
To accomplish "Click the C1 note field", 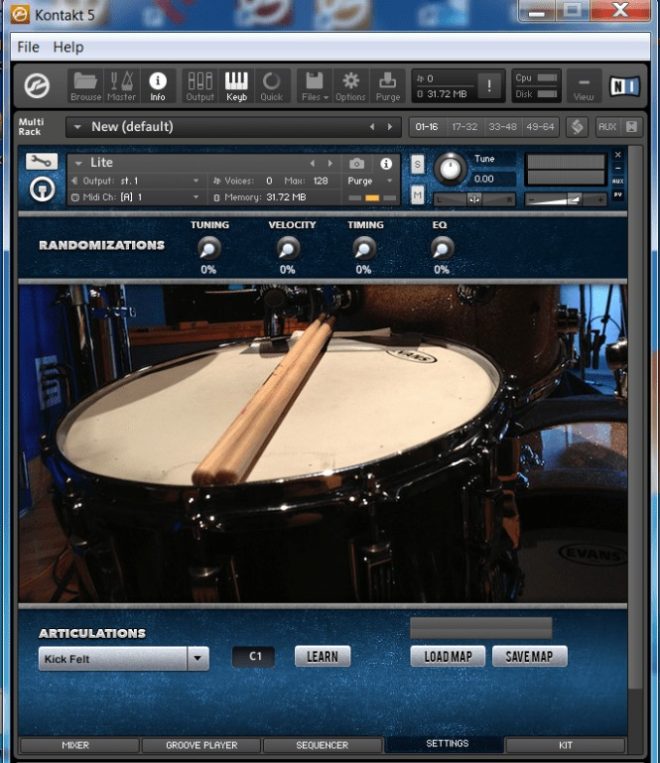I will click(x=254, y=656).
